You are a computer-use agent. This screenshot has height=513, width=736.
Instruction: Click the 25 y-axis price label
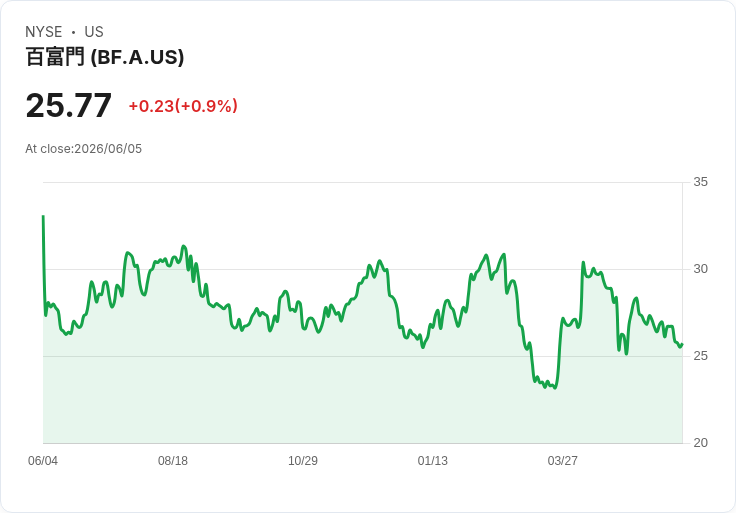pyautogui.click(x=700, y=356)
